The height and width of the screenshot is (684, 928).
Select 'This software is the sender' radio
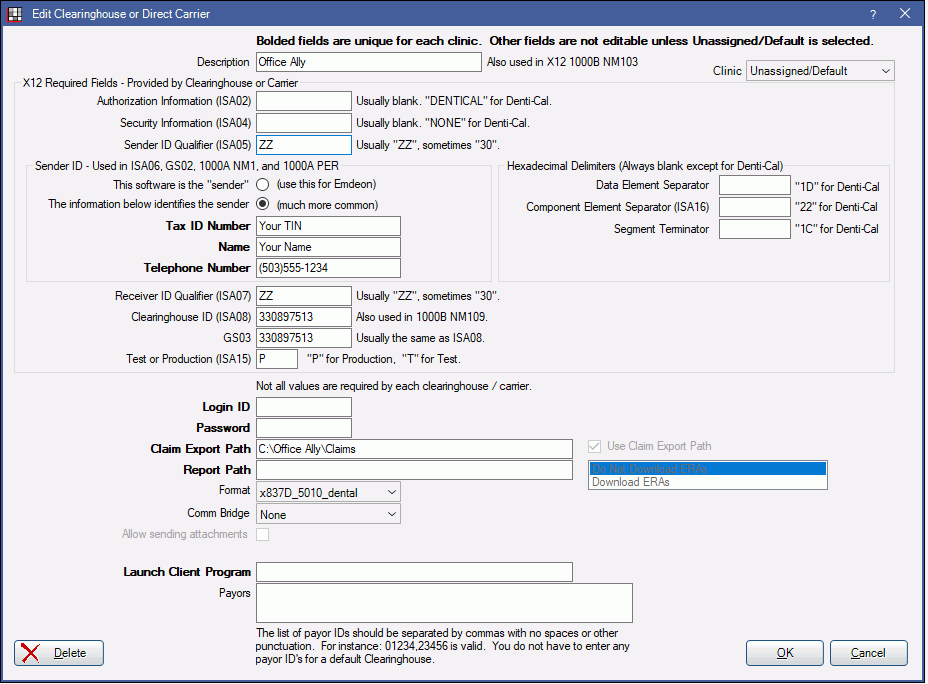pyautogui.click(x=263, y=185)
